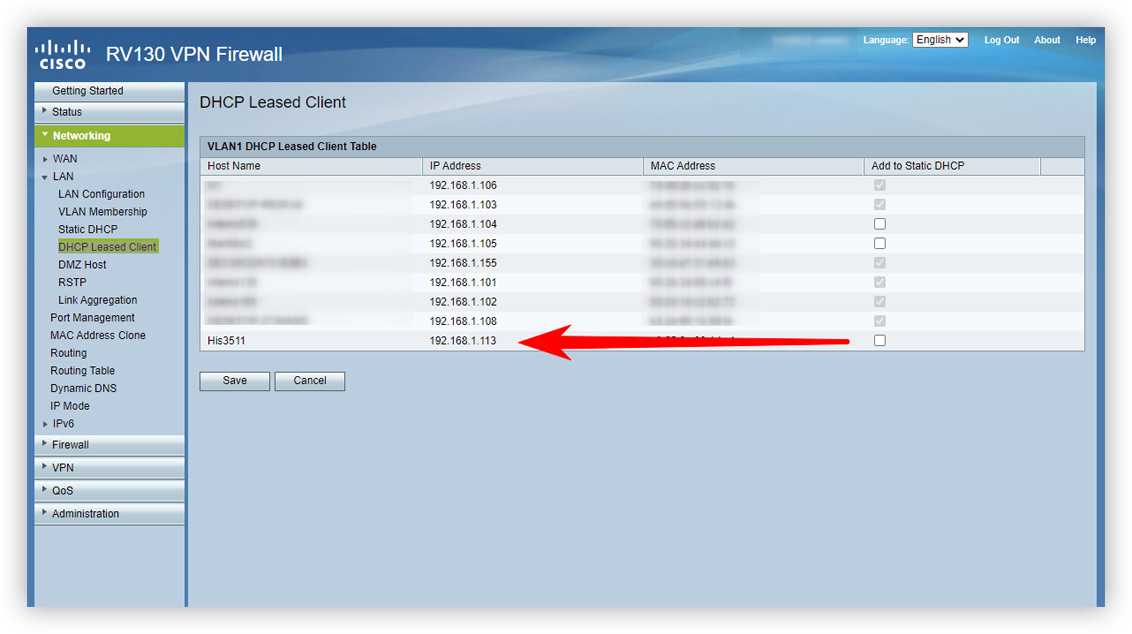Image resolution: width=1132 pixels, height=634 pixels.
Task: Select DHCP Leased Client menu item
Action: (x=107, y=247)
